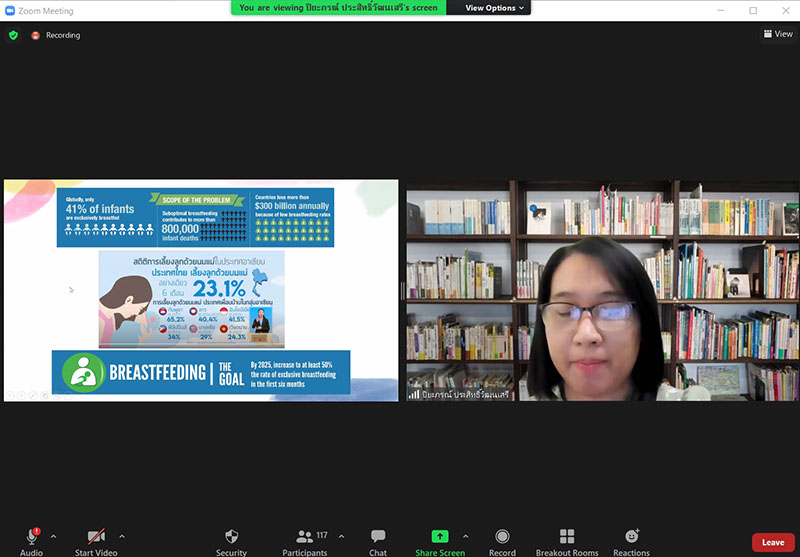Open the Reactions emoji menu
The height and width of the screenshot is (557, 800).
(x=631, y=538)
